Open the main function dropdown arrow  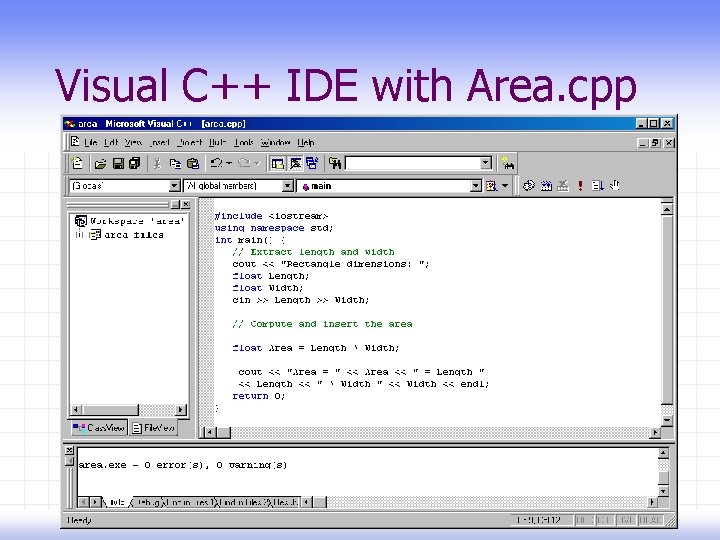click(476, 186)
